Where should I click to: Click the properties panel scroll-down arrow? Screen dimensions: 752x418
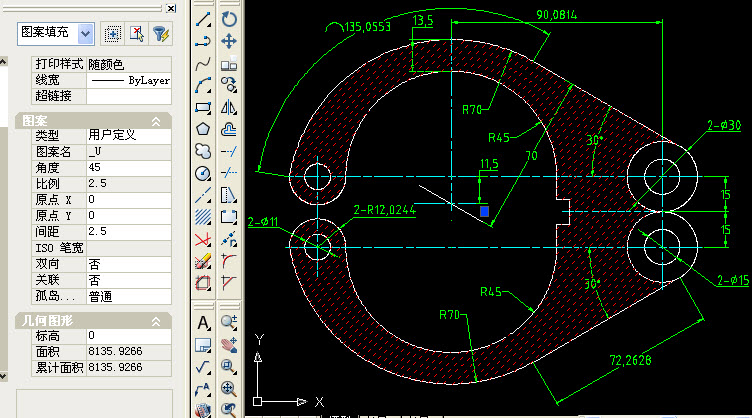3,376
